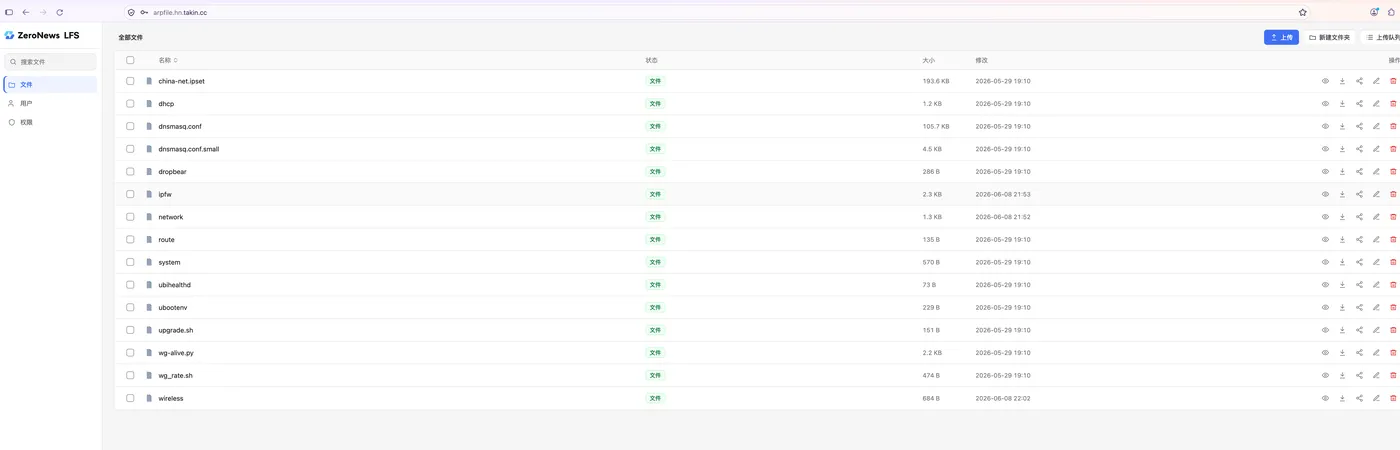This screenshot has width=1400, height=450.
Task: Delete the wireless file
Action: coord(1393,398)
